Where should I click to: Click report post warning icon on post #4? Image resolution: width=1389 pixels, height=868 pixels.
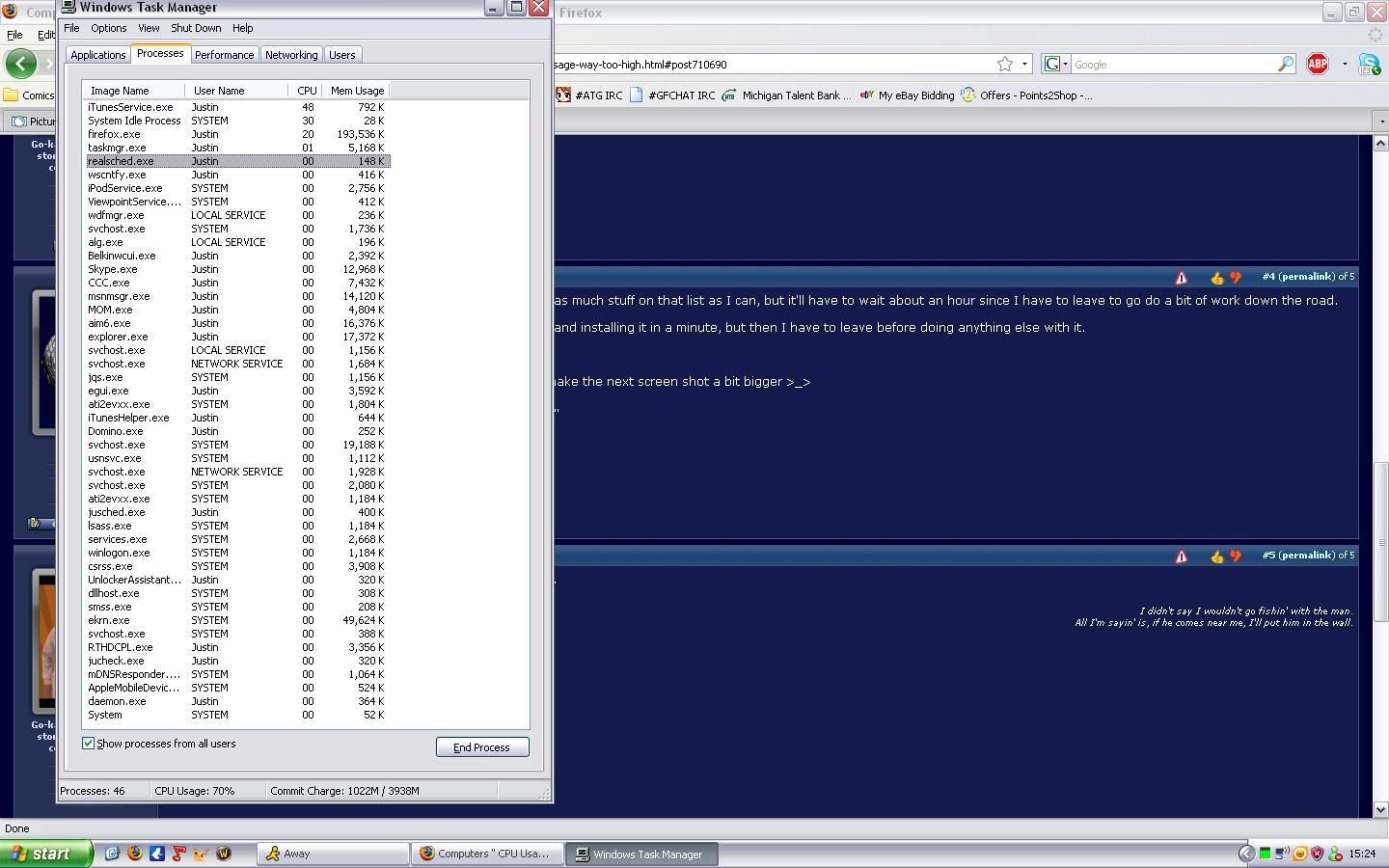1181,278
